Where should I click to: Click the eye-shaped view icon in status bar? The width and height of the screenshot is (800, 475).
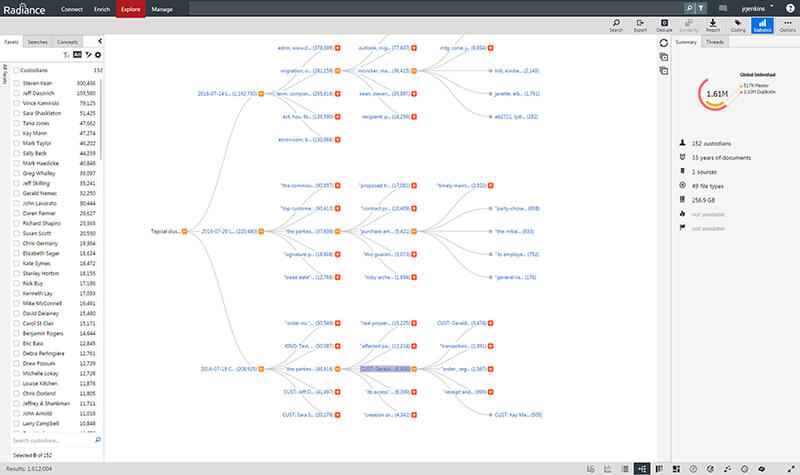click(x=762, y=468)
